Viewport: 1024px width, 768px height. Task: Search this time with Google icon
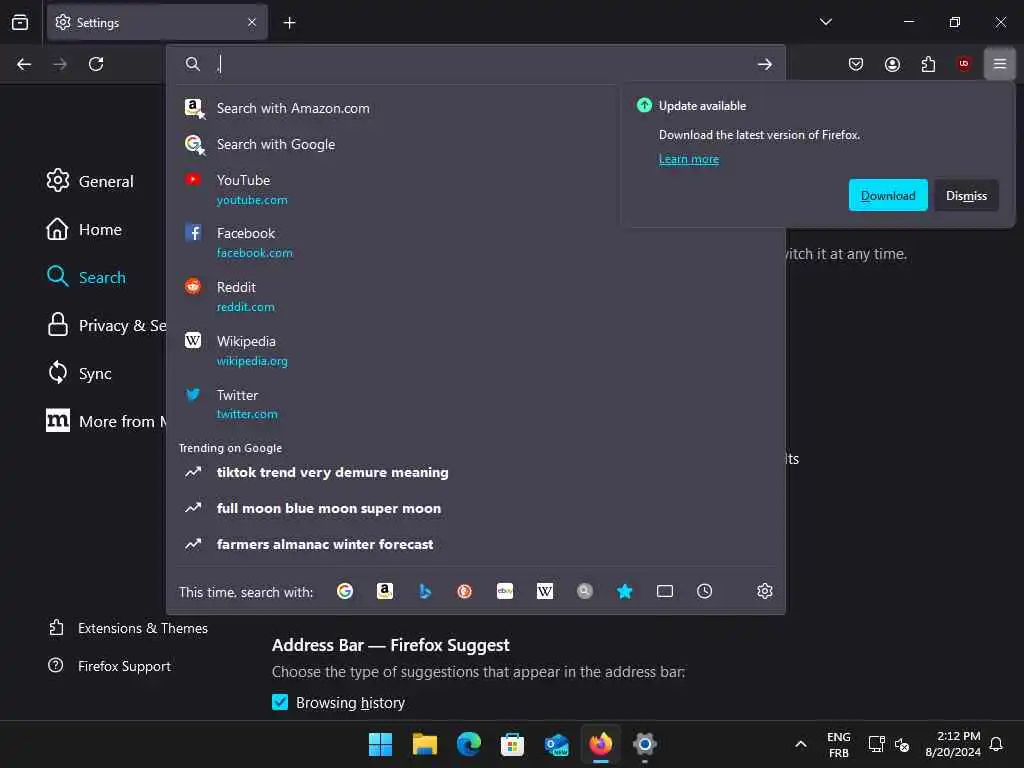(x=345, y=591)
